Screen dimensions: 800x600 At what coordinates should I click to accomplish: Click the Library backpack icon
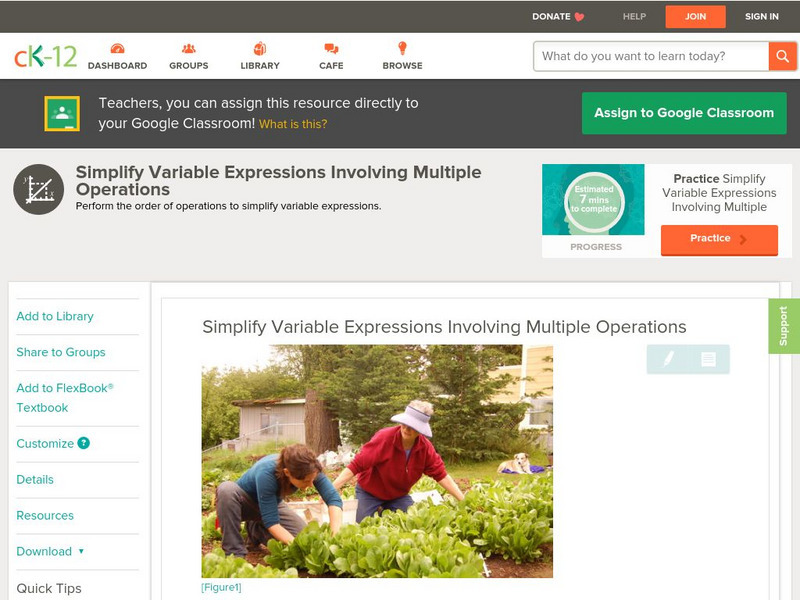click(260, 48)
